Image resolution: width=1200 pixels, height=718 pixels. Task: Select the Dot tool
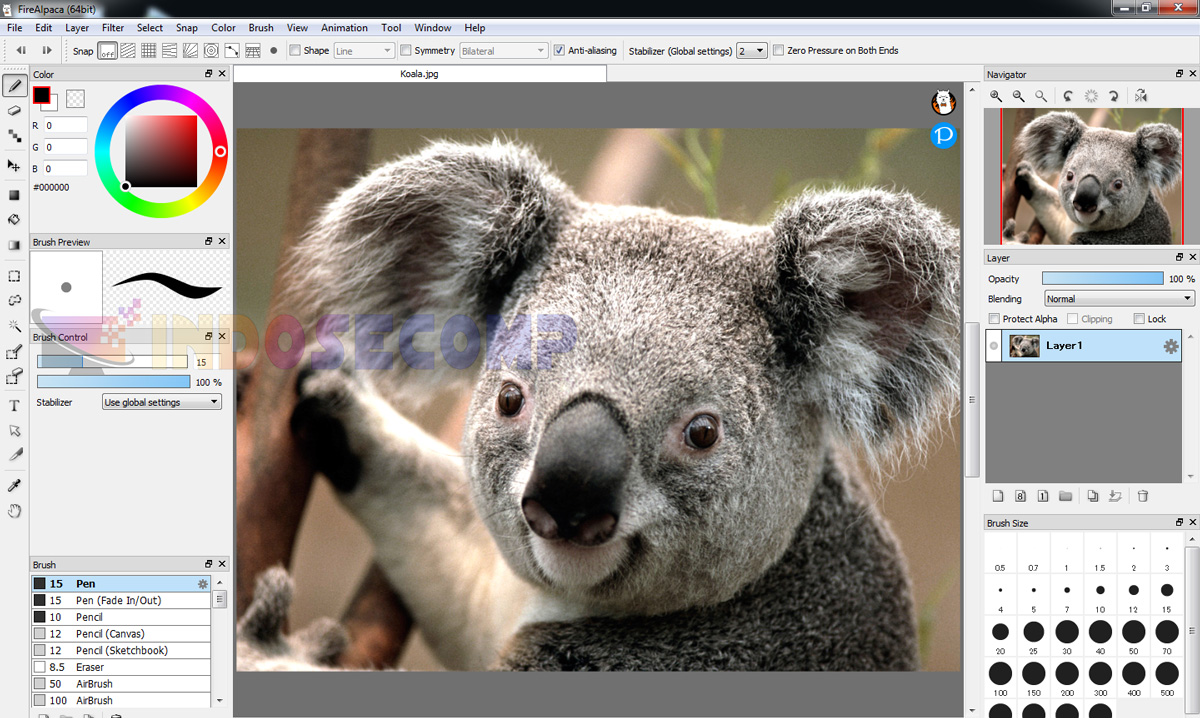[x=14, y=135]
